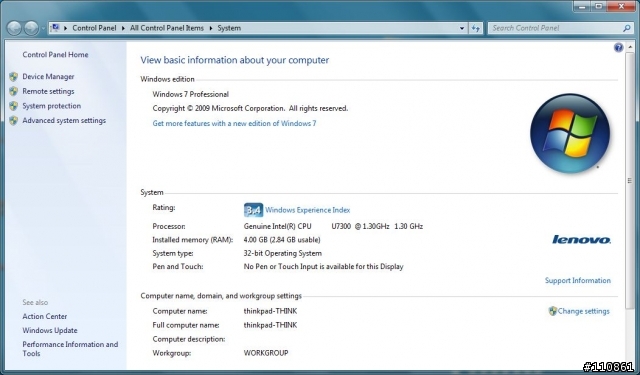The image size is (640, 375).
Task: Click the Refresh button in address bar
Action: pyautogui.click(x=476, y=28)
